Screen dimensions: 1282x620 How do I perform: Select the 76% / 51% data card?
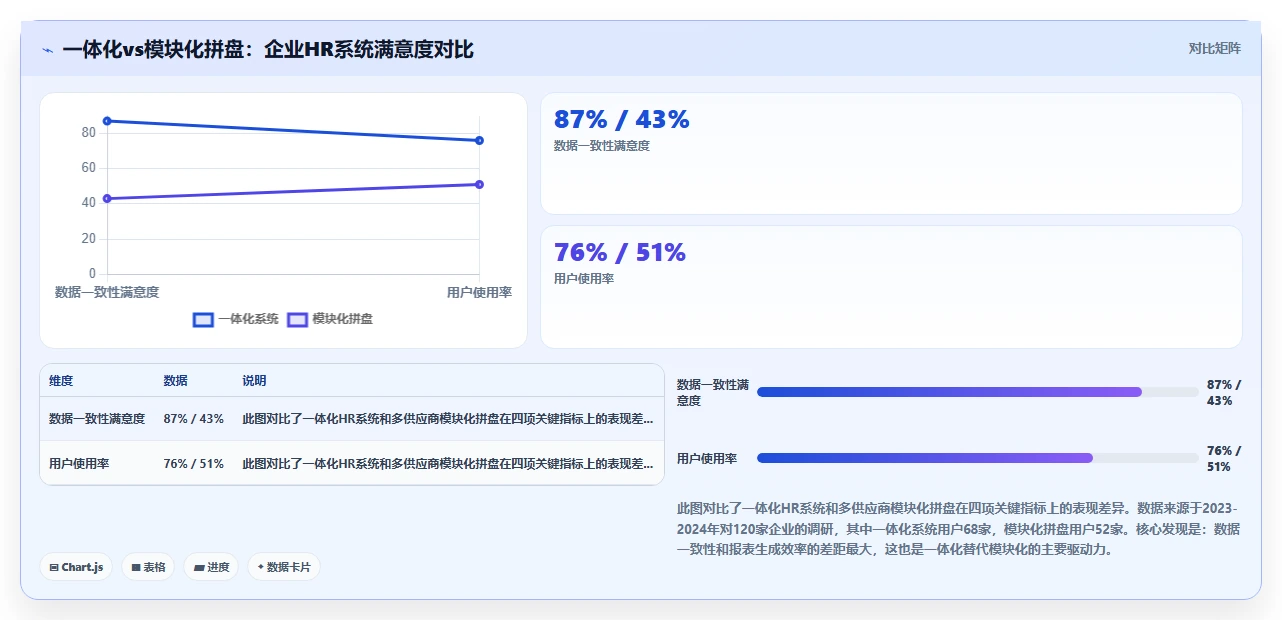pyautogui.click(x=891, y=287)
